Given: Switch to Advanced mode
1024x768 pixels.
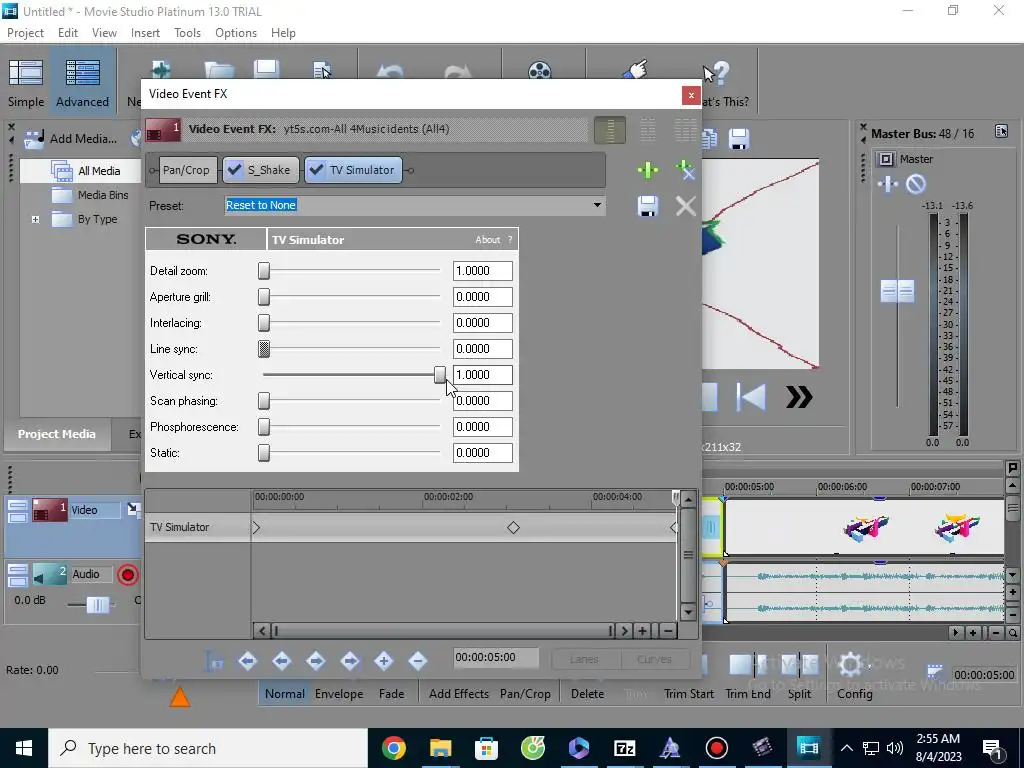Looking at the screenshot, I should click(x=82, y=83).
